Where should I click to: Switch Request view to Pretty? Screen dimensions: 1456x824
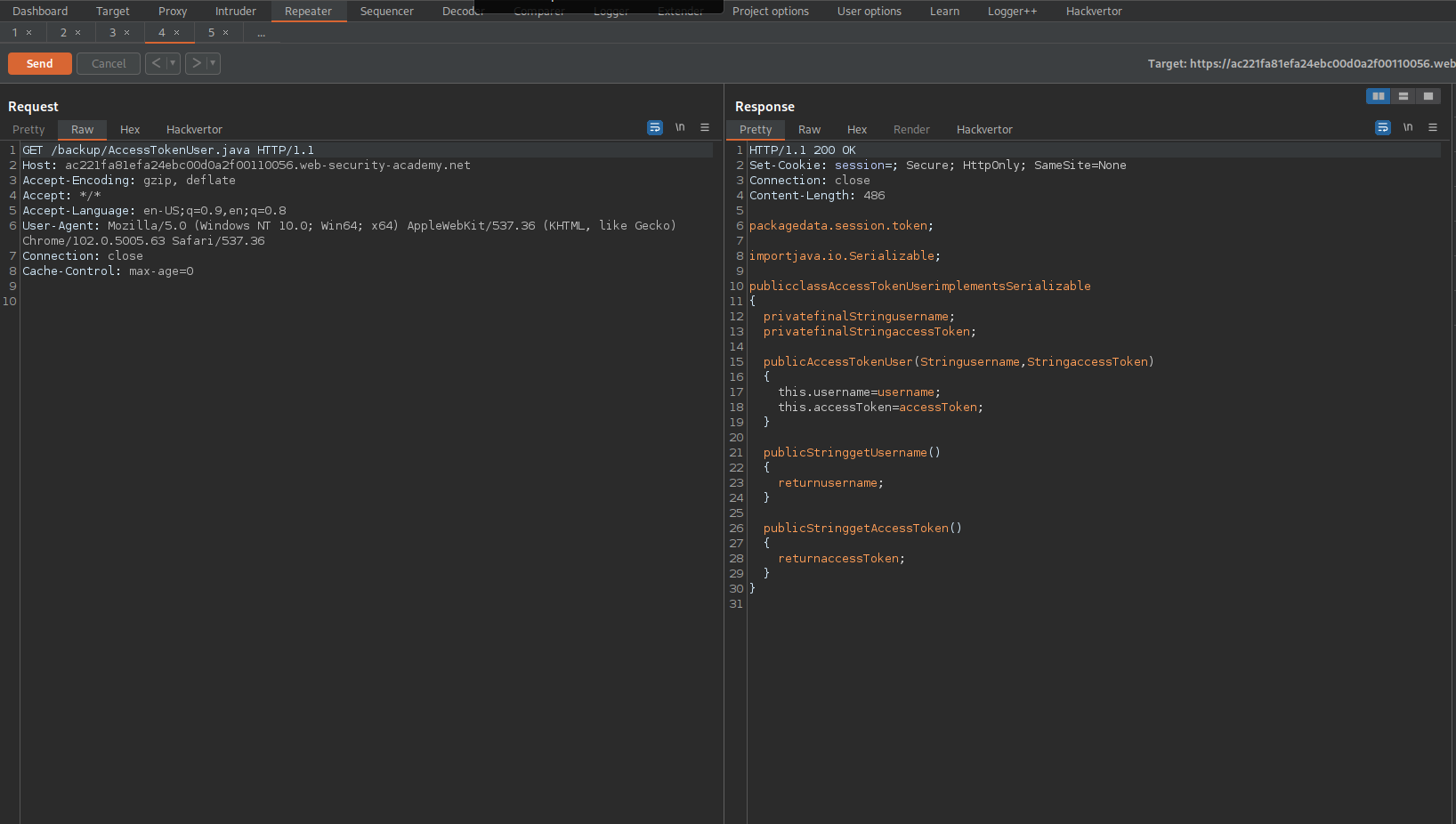[28, 130]
